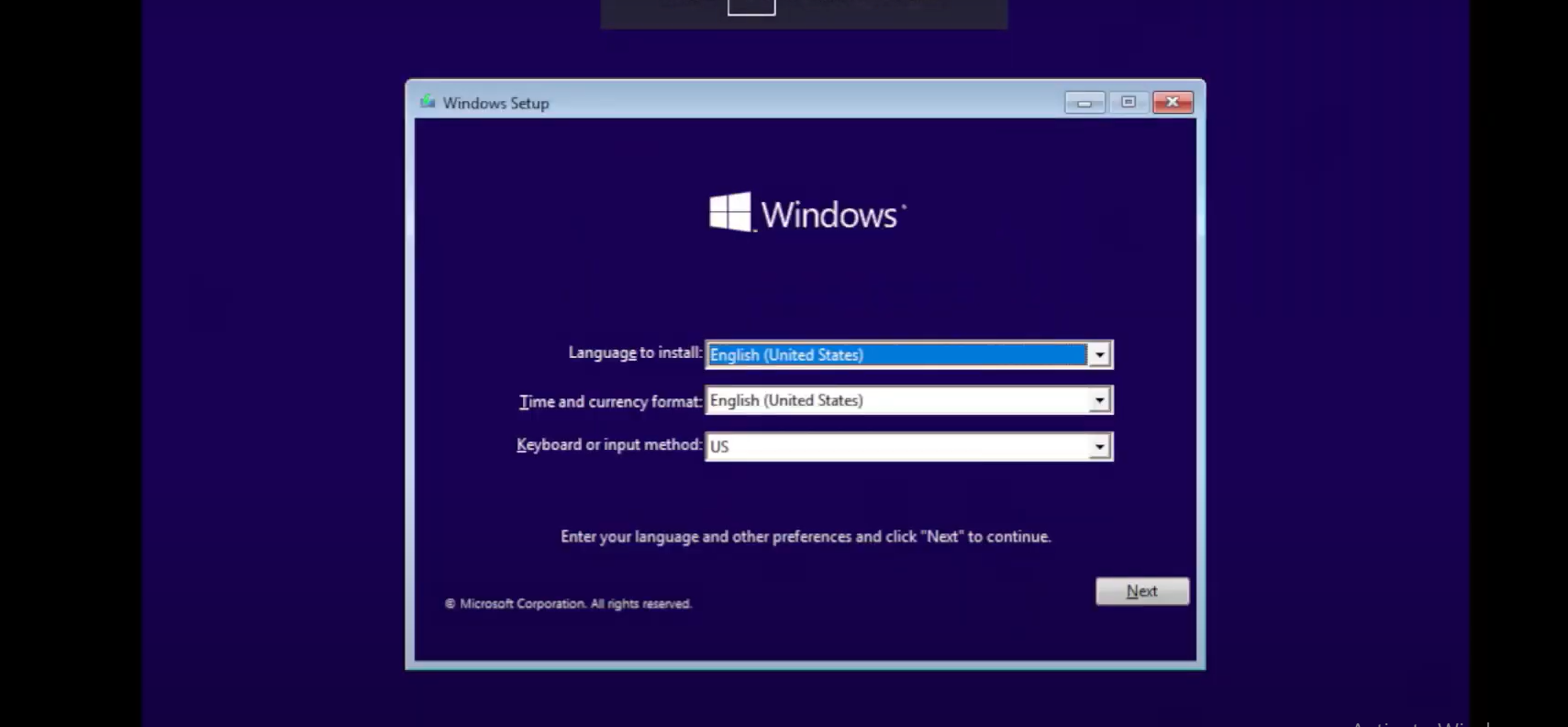Click the Windows Setup title bar icon
This screenshot has height=727, width=1568.
click(x=428, y=102)
